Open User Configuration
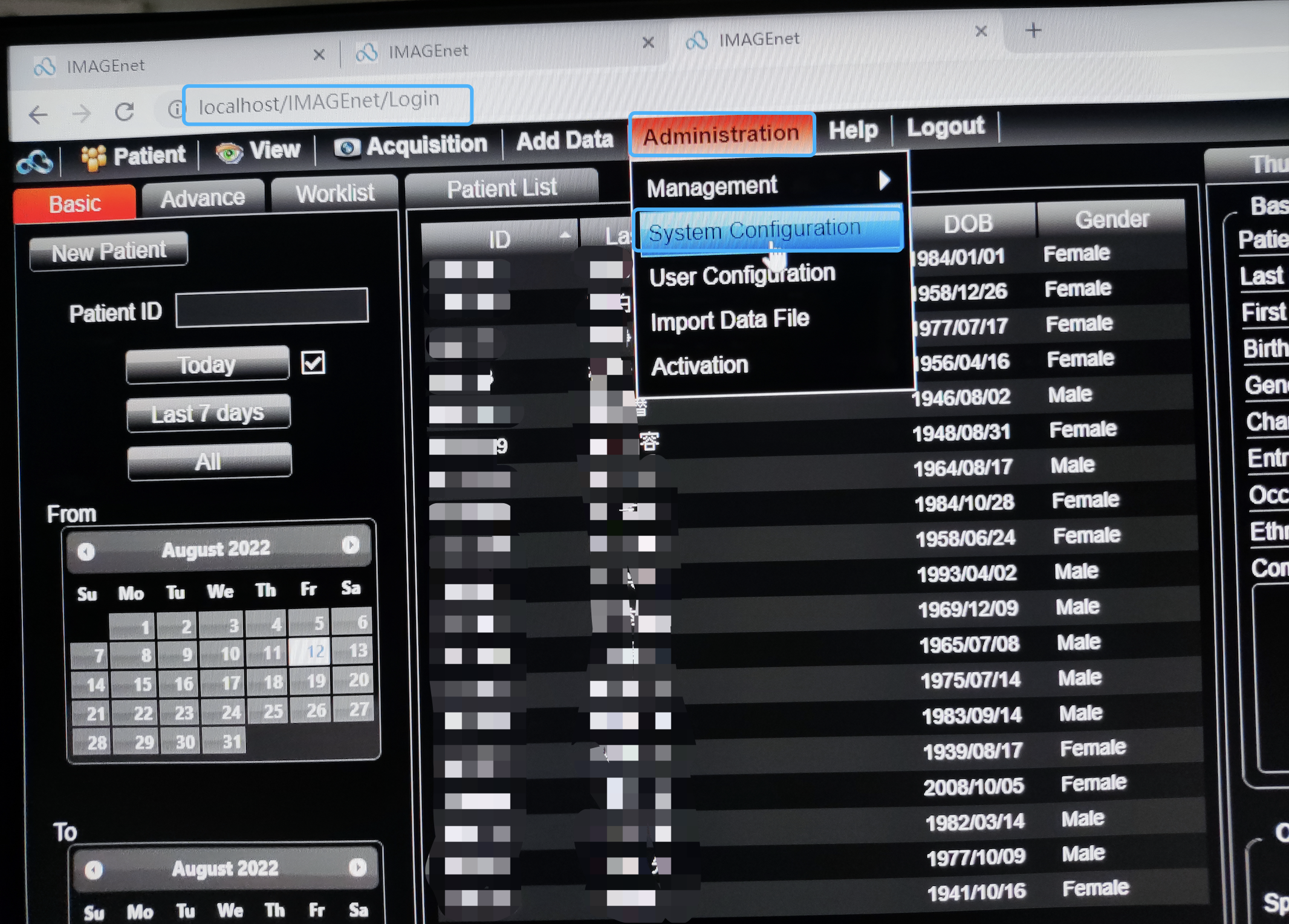 (x=742, y=275)
